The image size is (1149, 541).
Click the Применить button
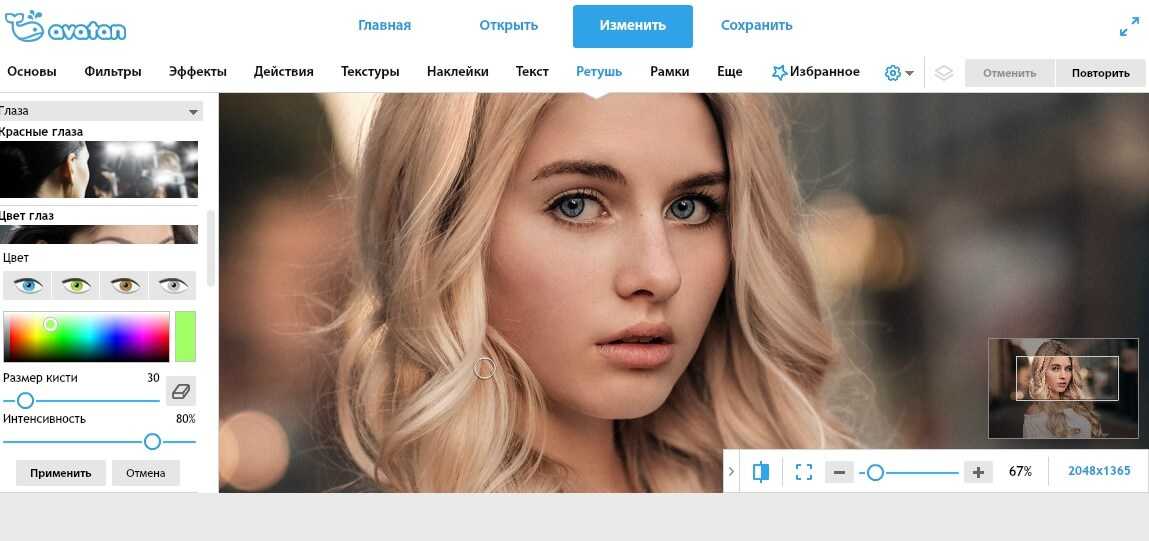click(61, 473)
